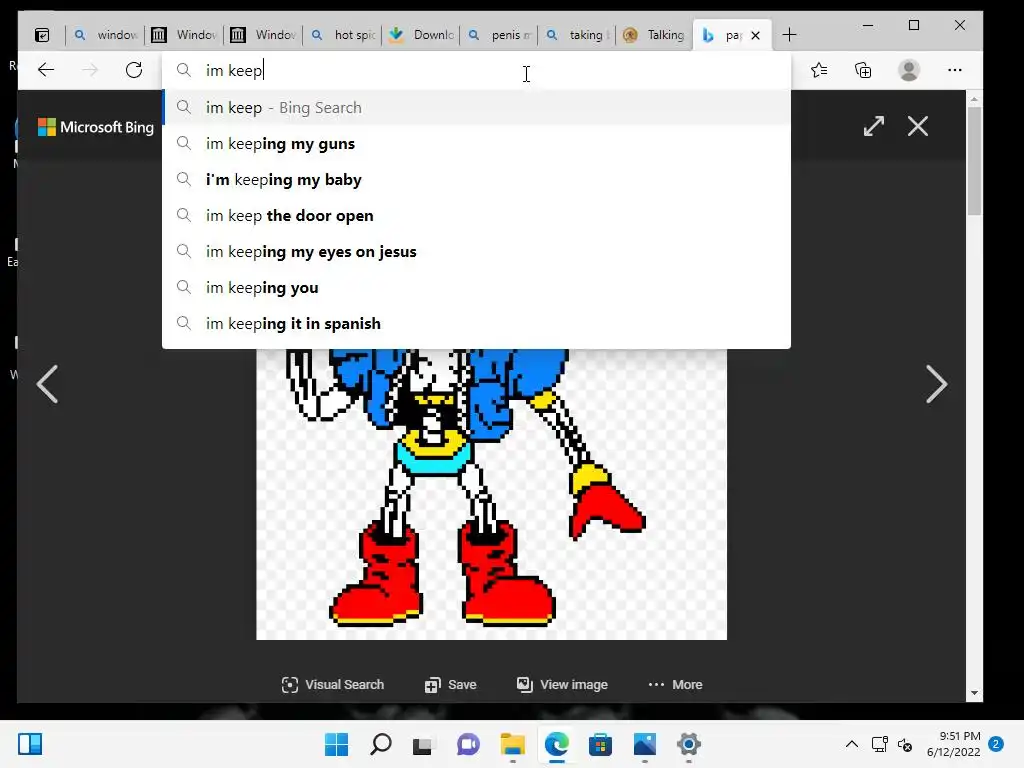Switch to the 'hot spic' tab
Screen dimensions: 1024x768
click(x=343, y=35)
